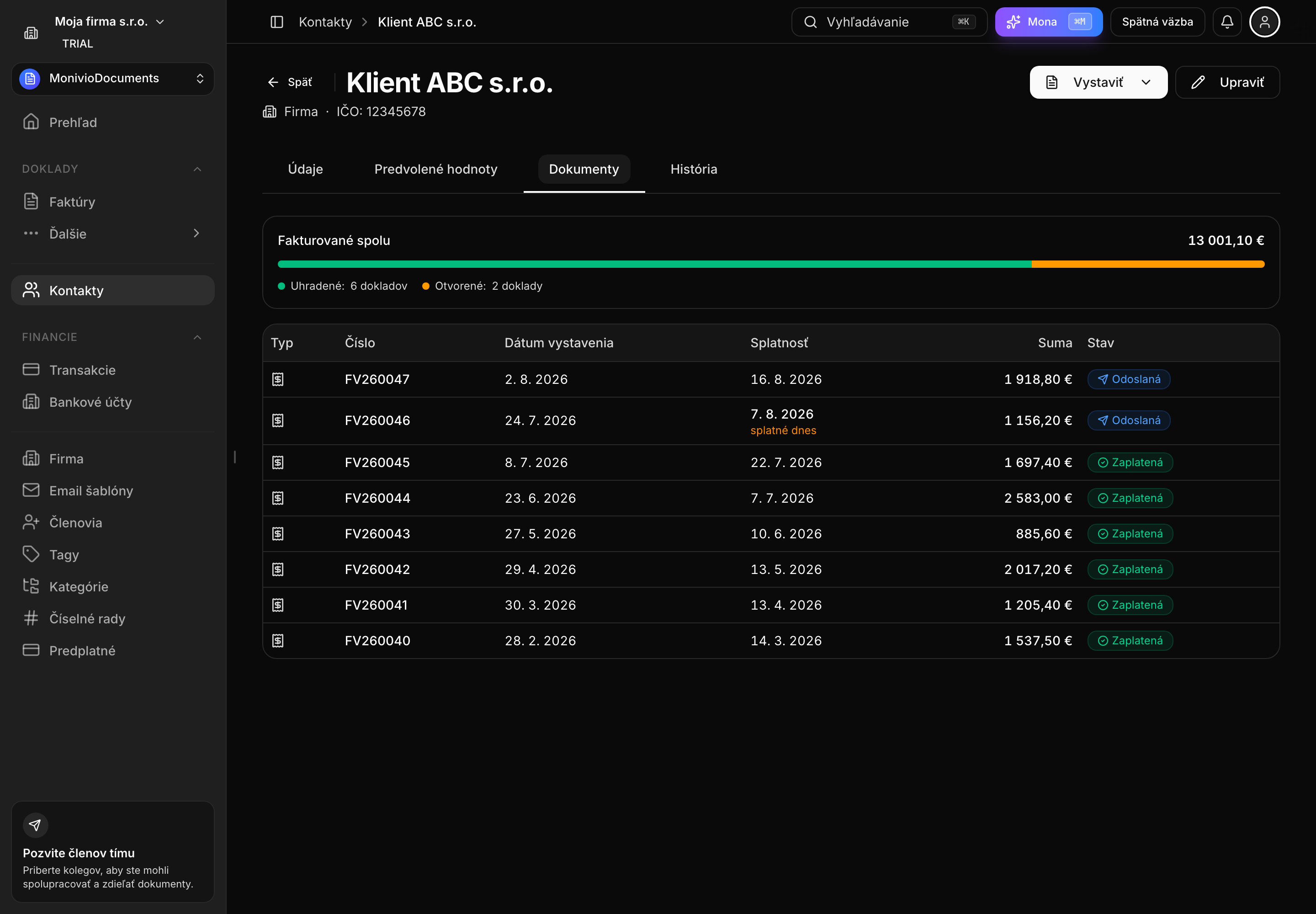Click the Email šablóny envelope icon

31,491
